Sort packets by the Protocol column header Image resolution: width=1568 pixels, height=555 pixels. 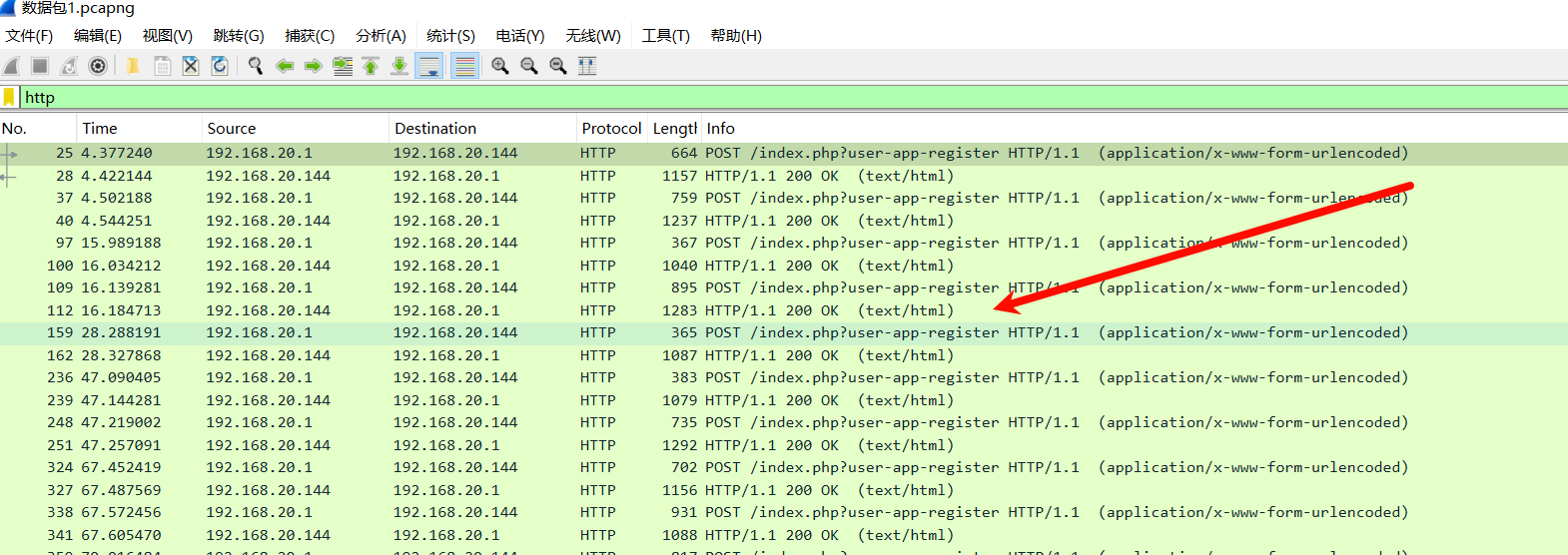611,128
